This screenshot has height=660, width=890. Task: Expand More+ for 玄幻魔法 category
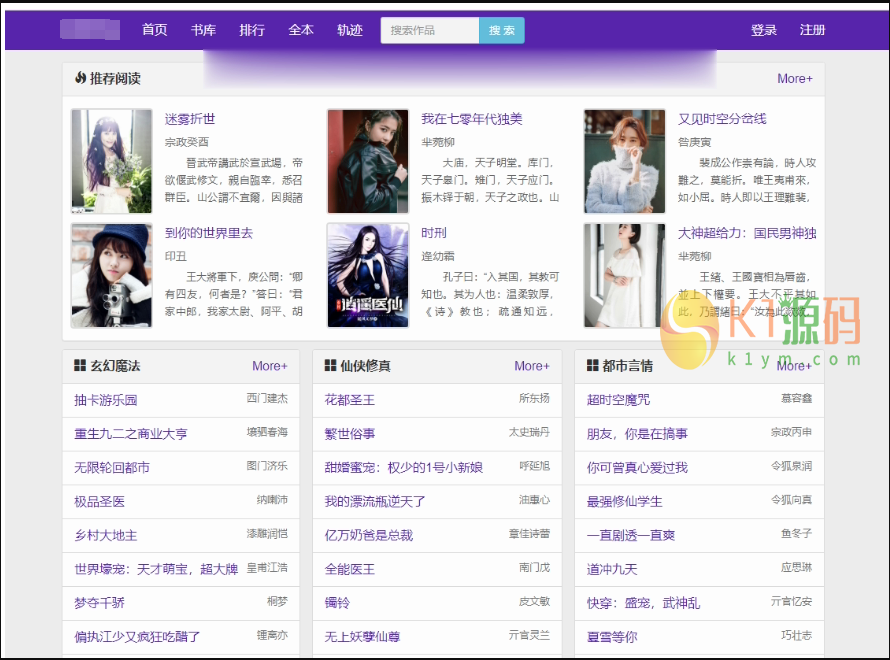point(269,366)
